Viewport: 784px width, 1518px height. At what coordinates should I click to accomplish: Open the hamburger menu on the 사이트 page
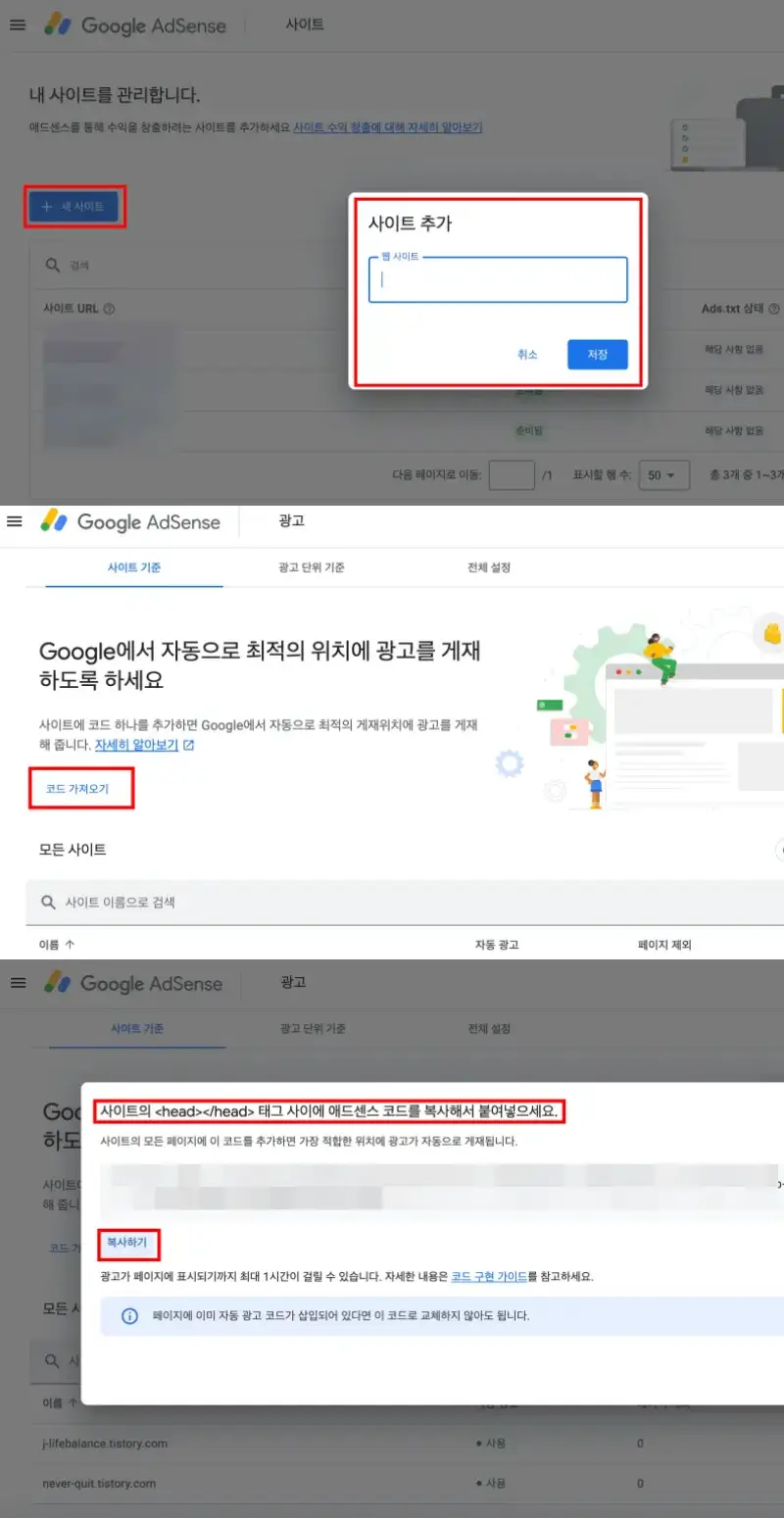tap(17, 24)
